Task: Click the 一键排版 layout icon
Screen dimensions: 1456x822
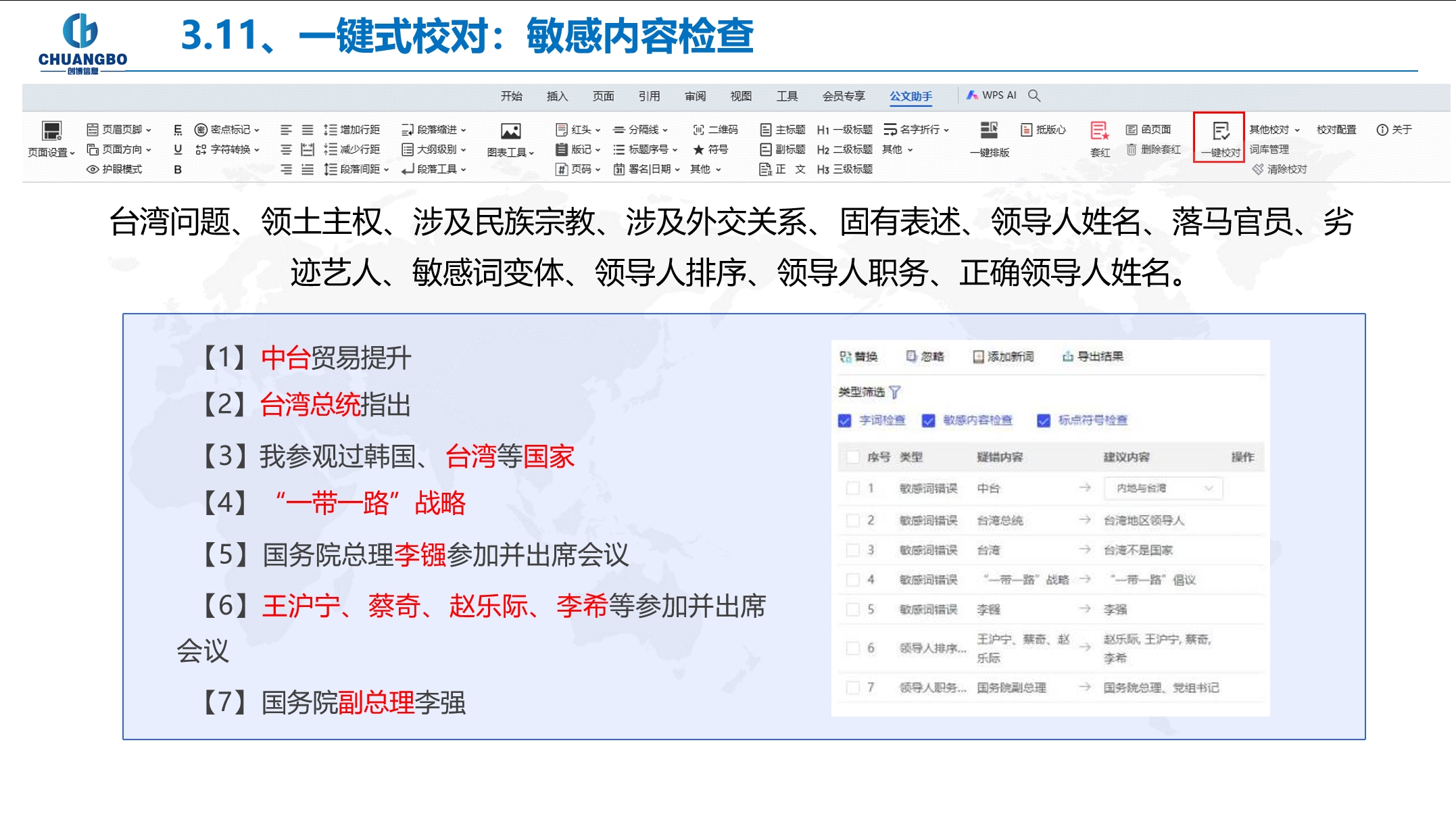Action: click(x=989, y=130)
